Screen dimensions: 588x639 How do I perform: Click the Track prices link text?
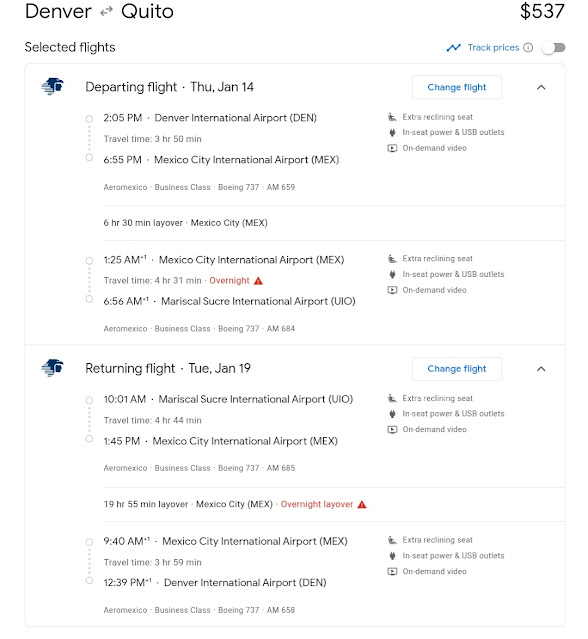click(x=493, y=48)
